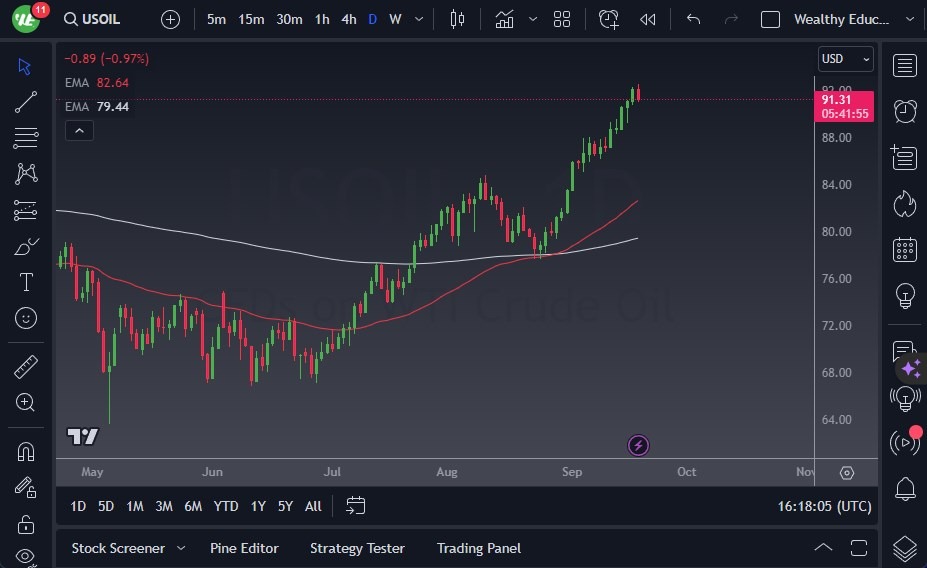This screenshot has width=927, height=568.
Task: Select the trend line drawing tool
Action: (x=26, y=101)
